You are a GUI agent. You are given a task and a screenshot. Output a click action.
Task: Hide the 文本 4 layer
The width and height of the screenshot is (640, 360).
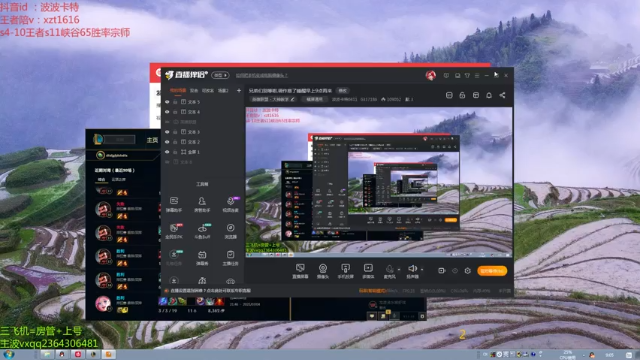[x=167, y=111]
